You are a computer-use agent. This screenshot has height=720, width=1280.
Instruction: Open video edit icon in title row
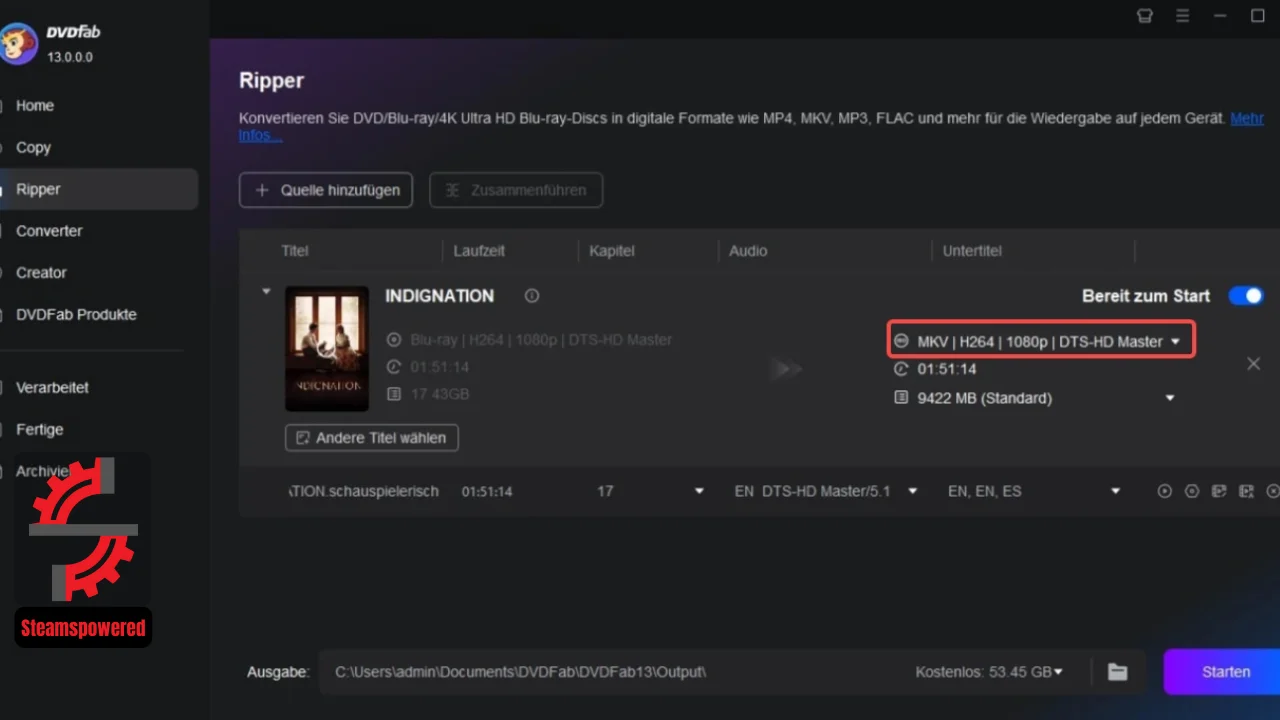(1219, 491)
